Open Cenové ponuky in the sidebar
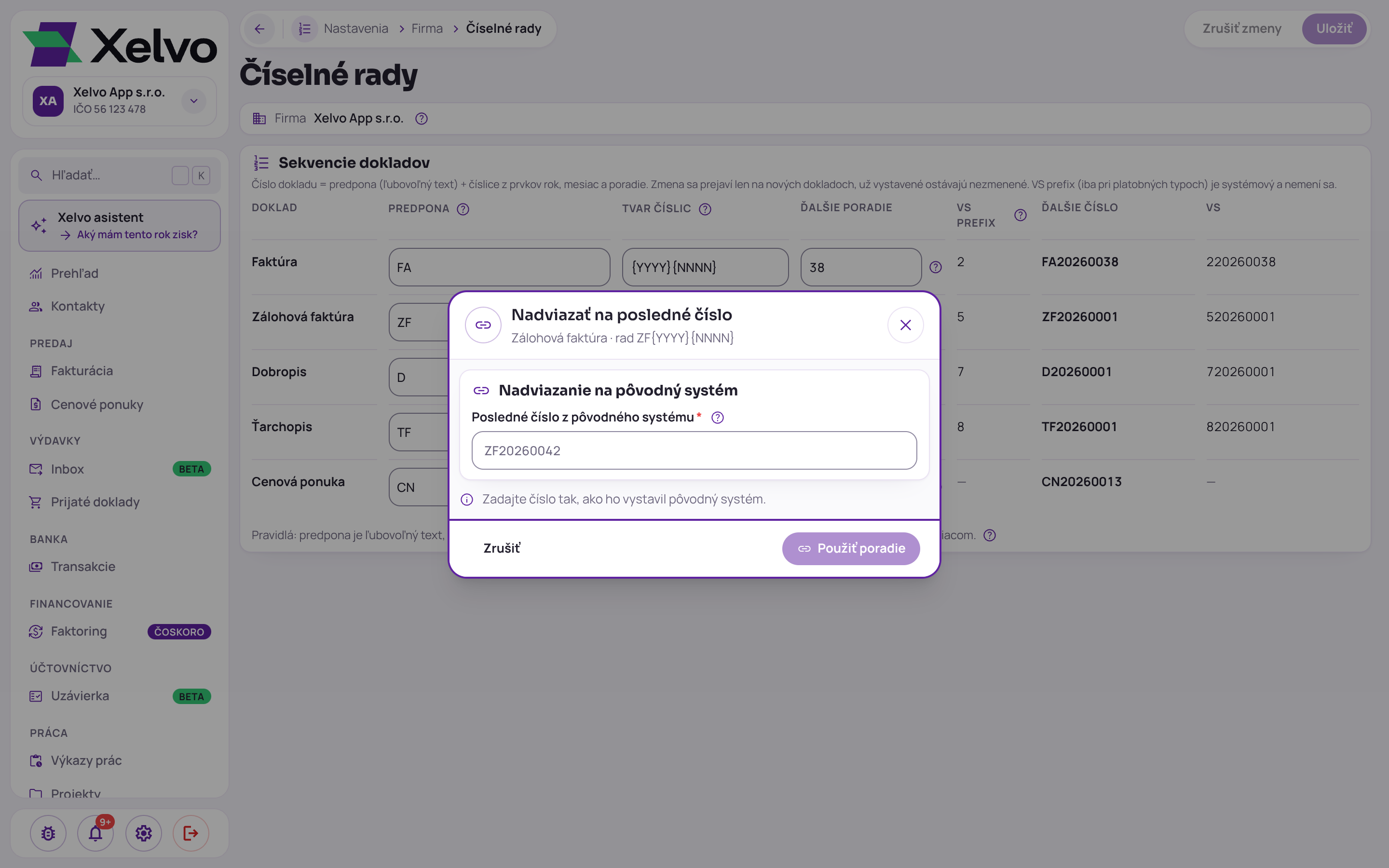Viewport: 1389px width, 868px height. click(x=120, y=404)
